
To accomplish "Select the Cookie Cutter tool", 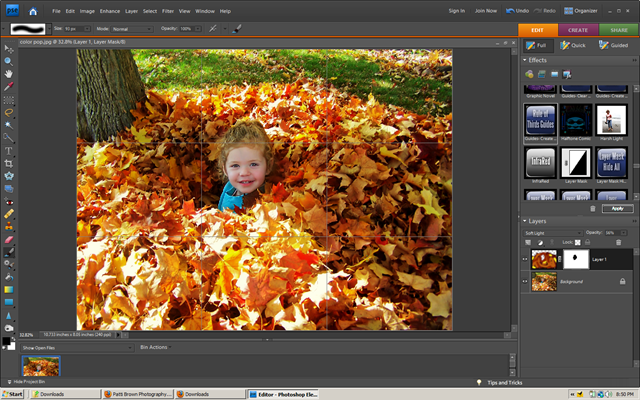I will click(9, 176).
